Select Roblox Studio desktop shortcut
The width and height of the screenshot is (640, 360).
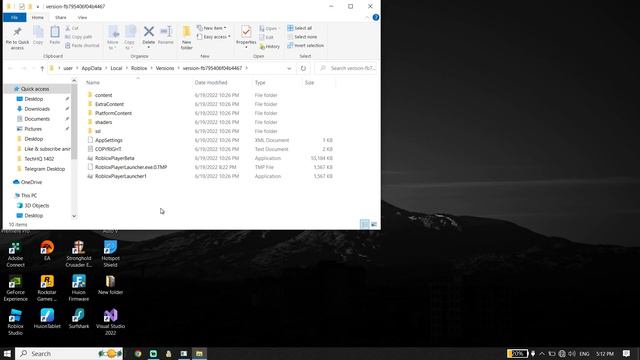[16, 322]
